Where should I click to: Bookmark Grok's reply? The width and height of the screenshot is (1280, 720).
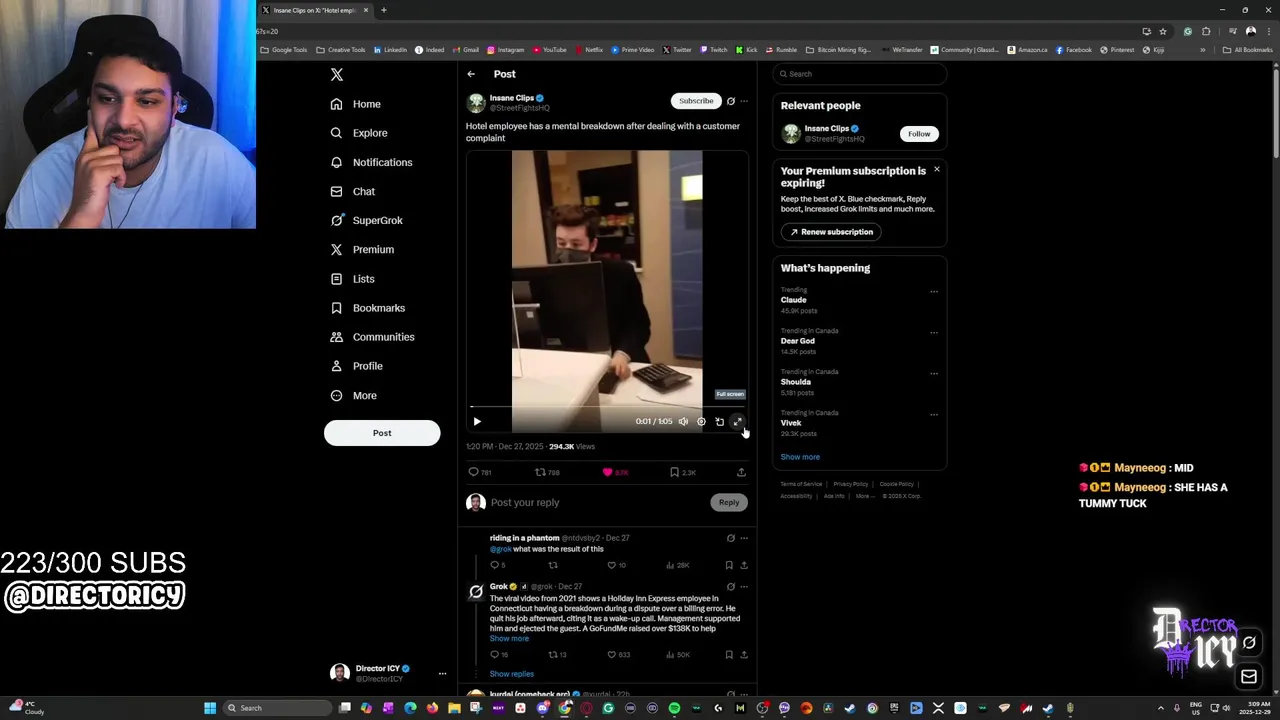[x=729, y=655]
